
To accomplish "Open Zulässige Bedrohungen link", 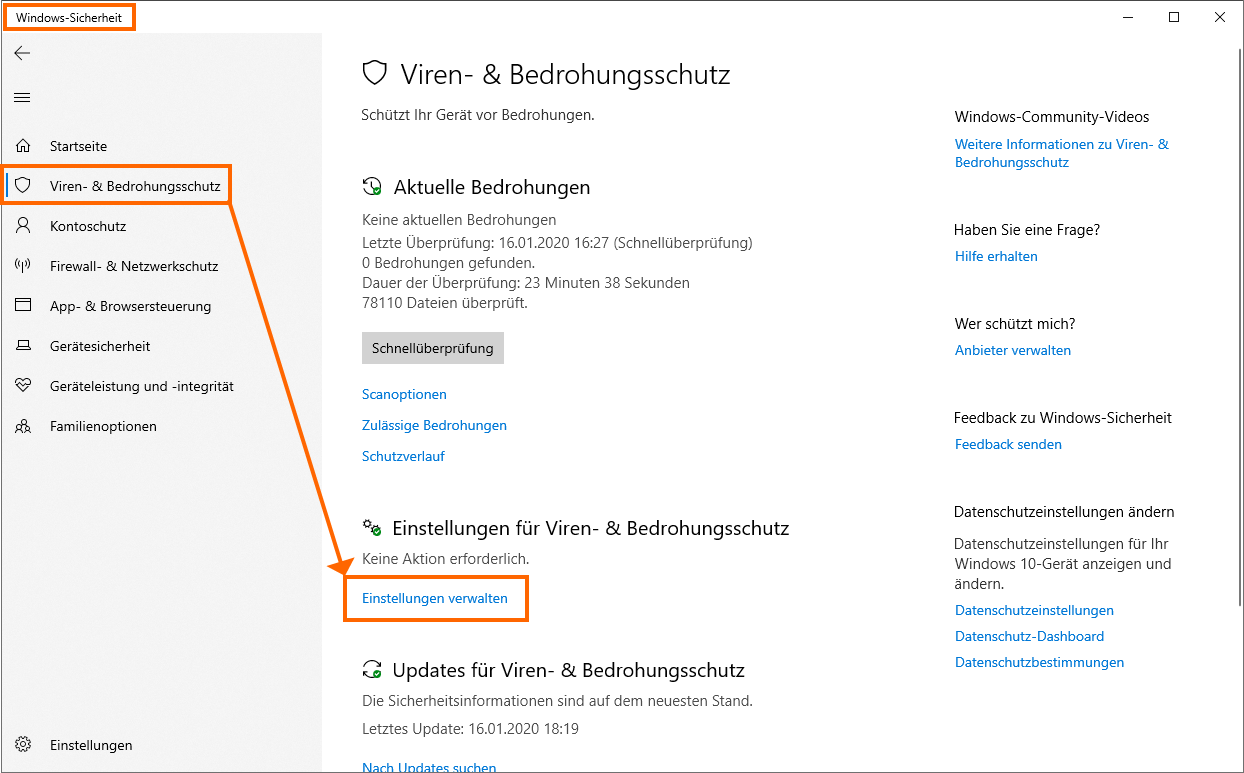I will click(x=434, y=426).
